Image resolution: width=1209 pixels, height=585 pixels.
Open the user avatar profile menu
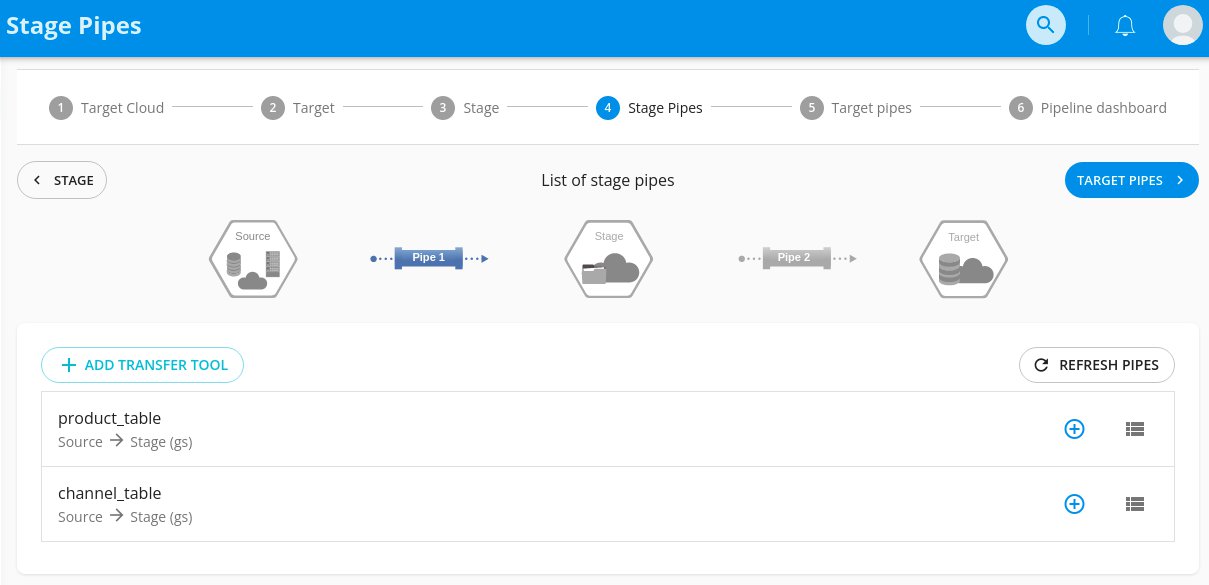(x=1183, y=25)
